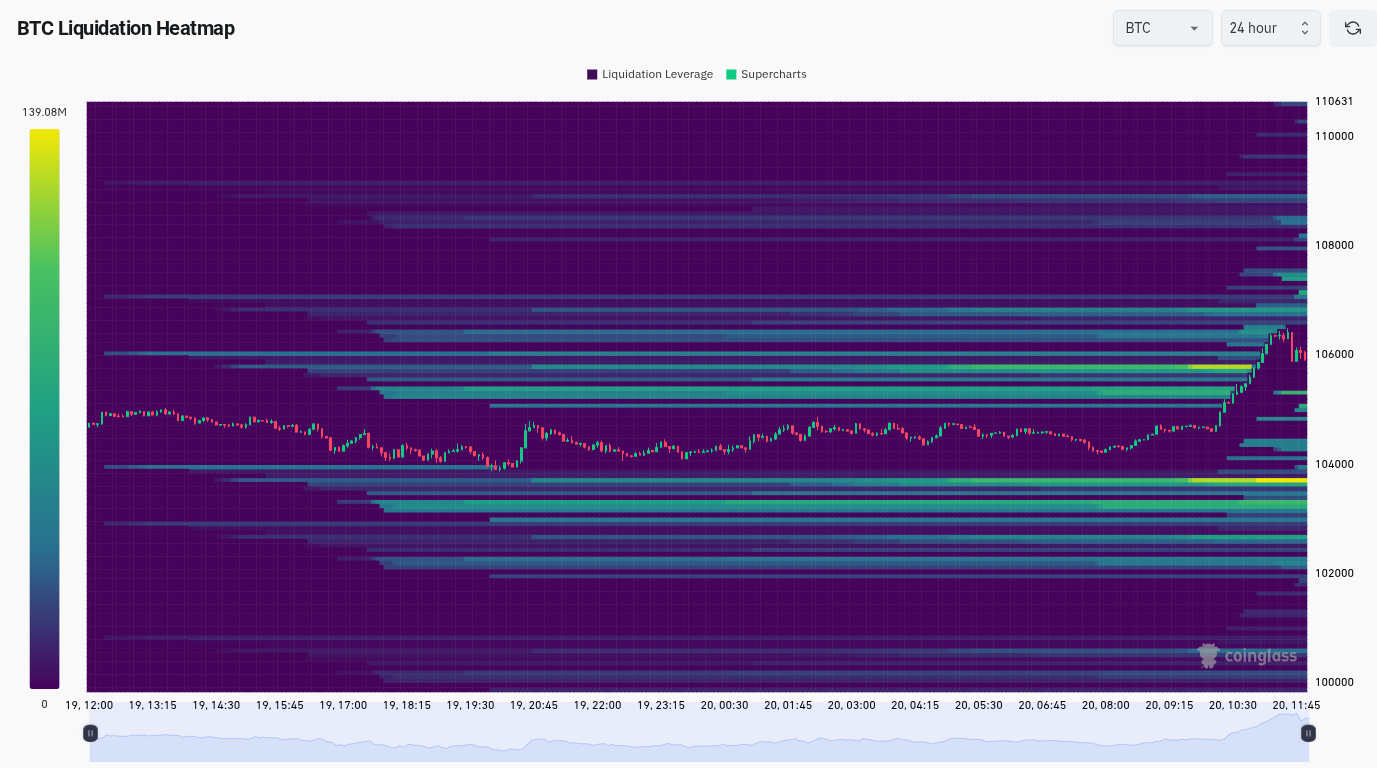Click the coinglass watermark logo
1377x768 pixels.
point(1247,656)
